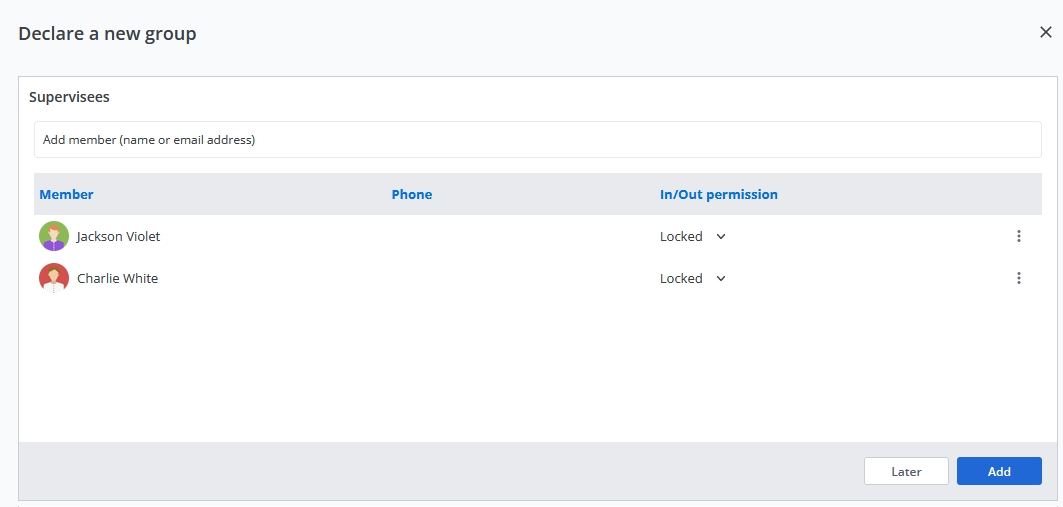Click the Supervisees section heading
The height and width of the screenshot is (507, 1063).
(69, 97)
